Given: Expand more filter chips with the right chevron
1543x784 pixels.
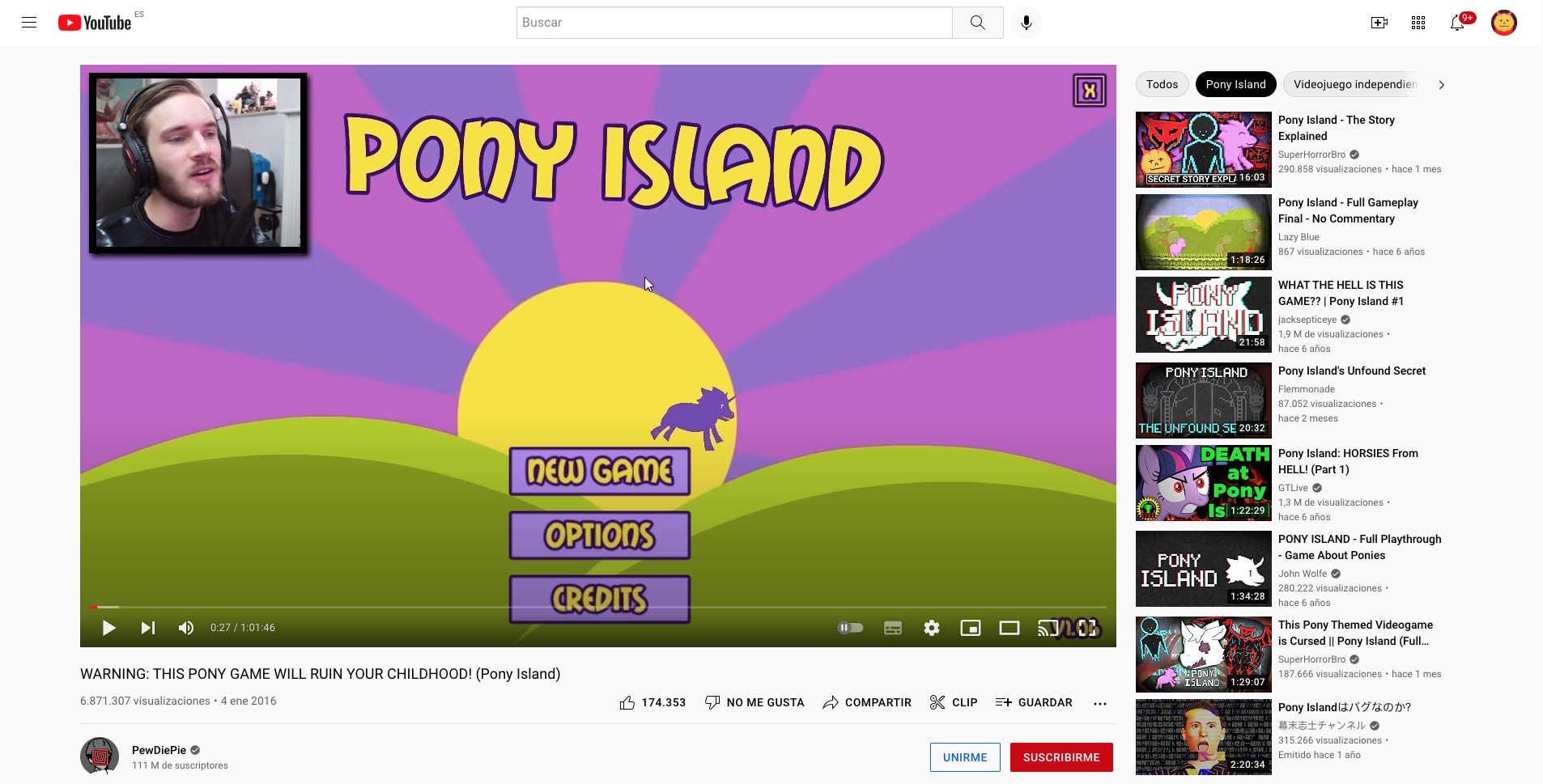Looking at the screenshot, I should 1440,84.
